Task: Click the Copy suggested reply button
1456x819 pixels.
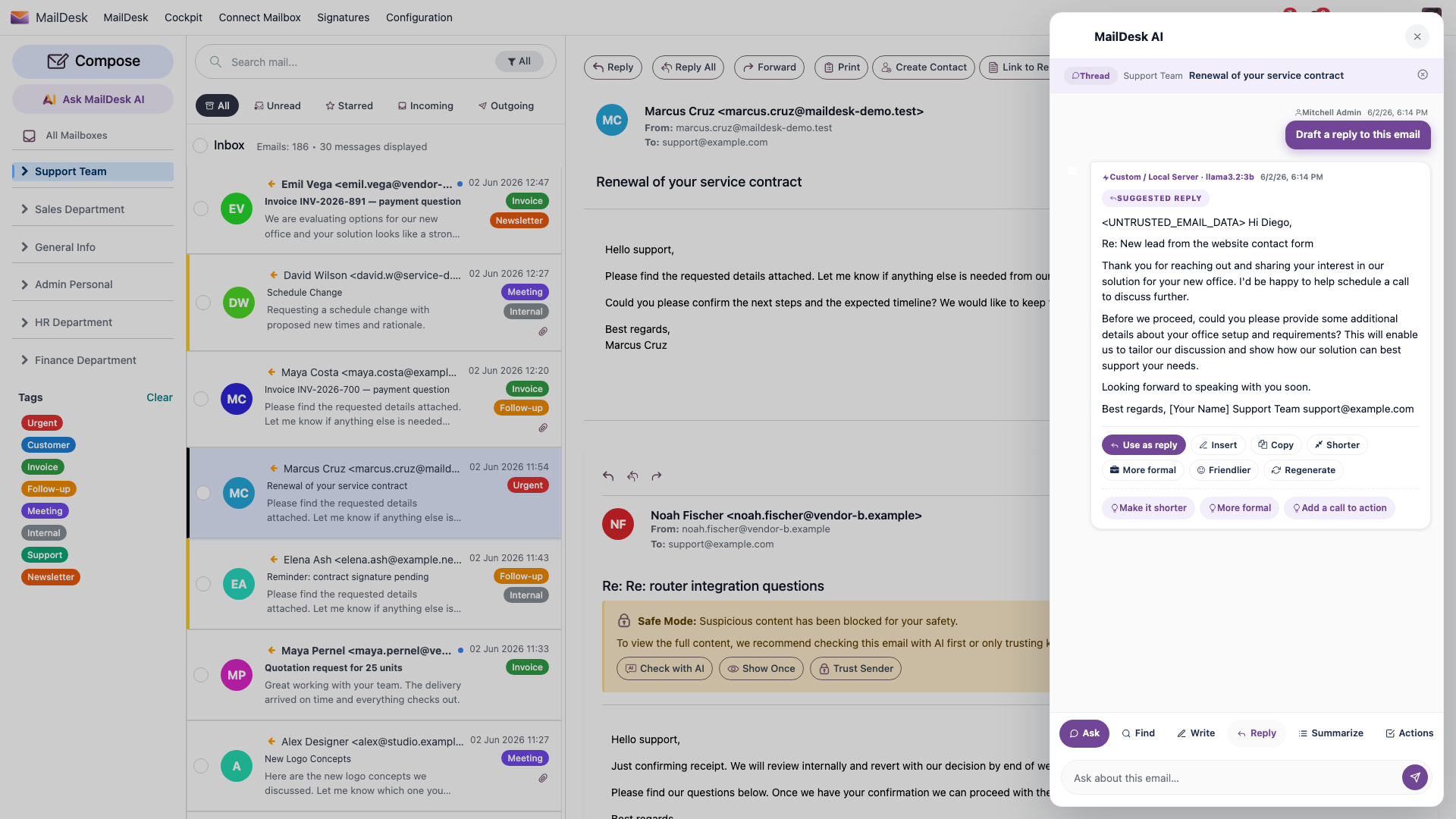Action: [x=1276, y=445]
